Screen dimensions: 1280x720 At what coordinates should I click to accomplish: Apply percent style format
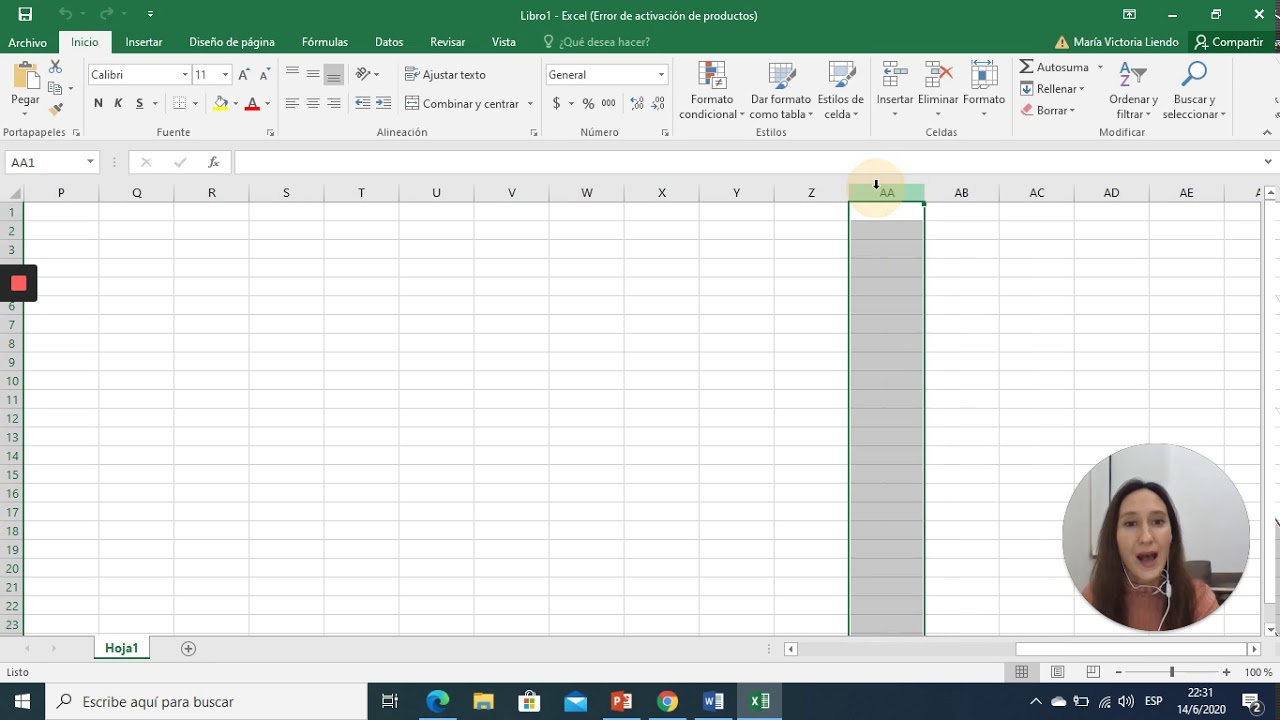coord(588,103)
